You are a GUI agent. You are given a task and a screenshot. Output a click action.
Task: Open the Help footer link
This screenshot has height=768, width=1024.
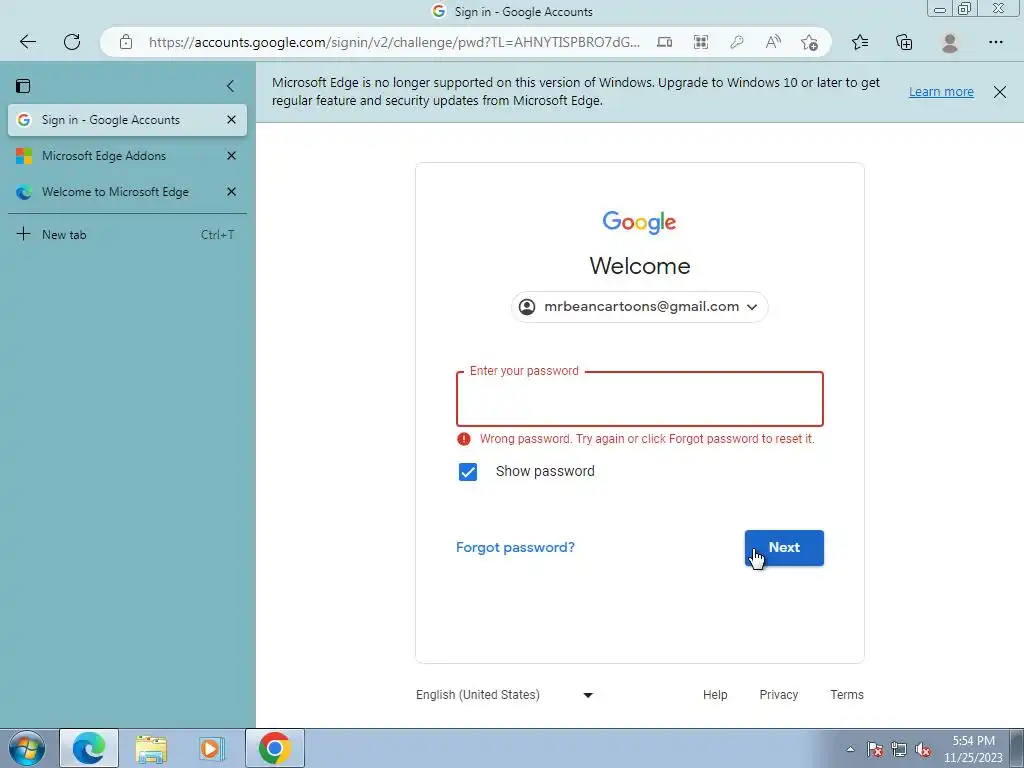point(715,695)
